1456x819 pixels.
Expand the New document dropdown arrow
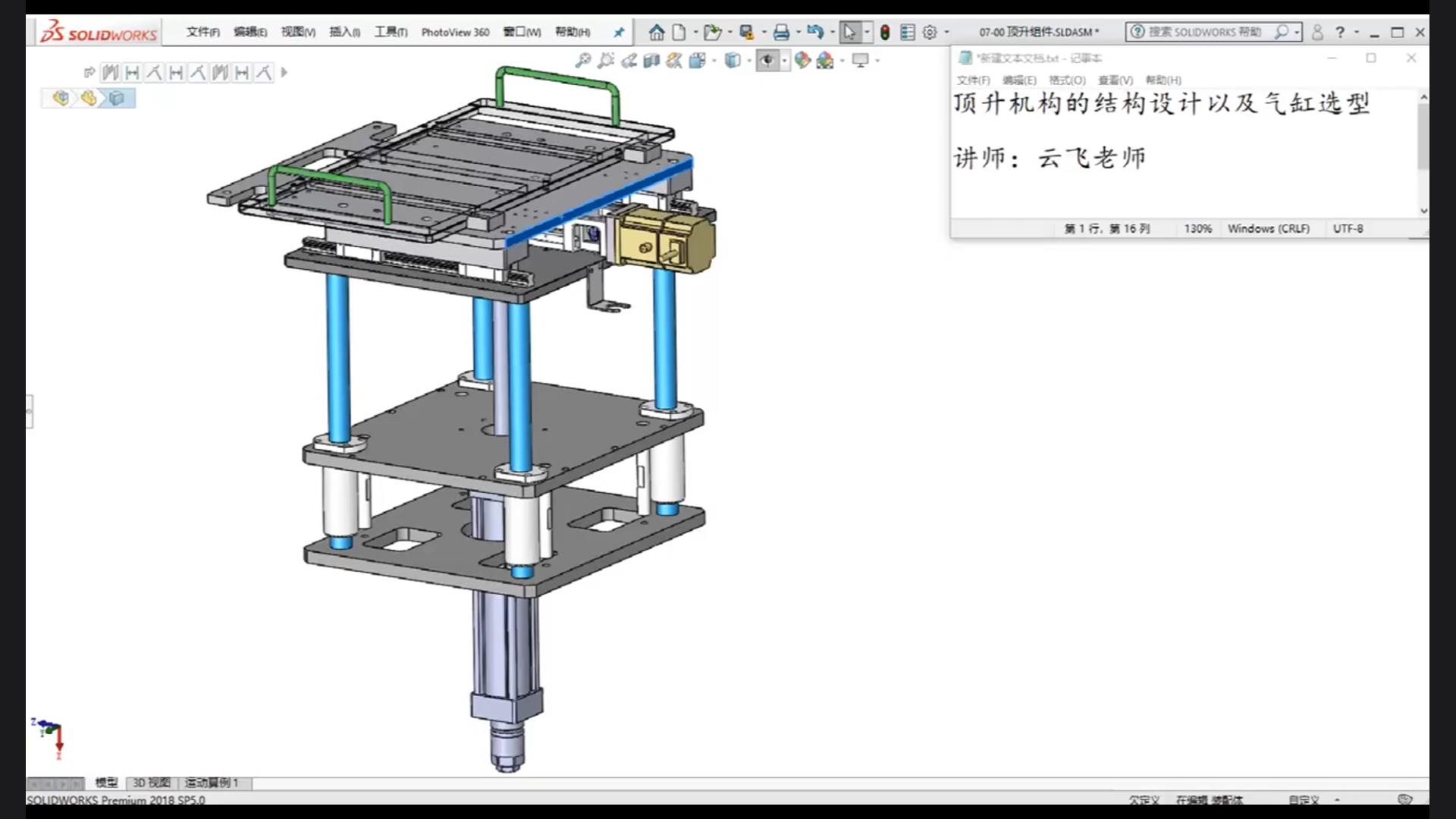click(x=695, y=32)
